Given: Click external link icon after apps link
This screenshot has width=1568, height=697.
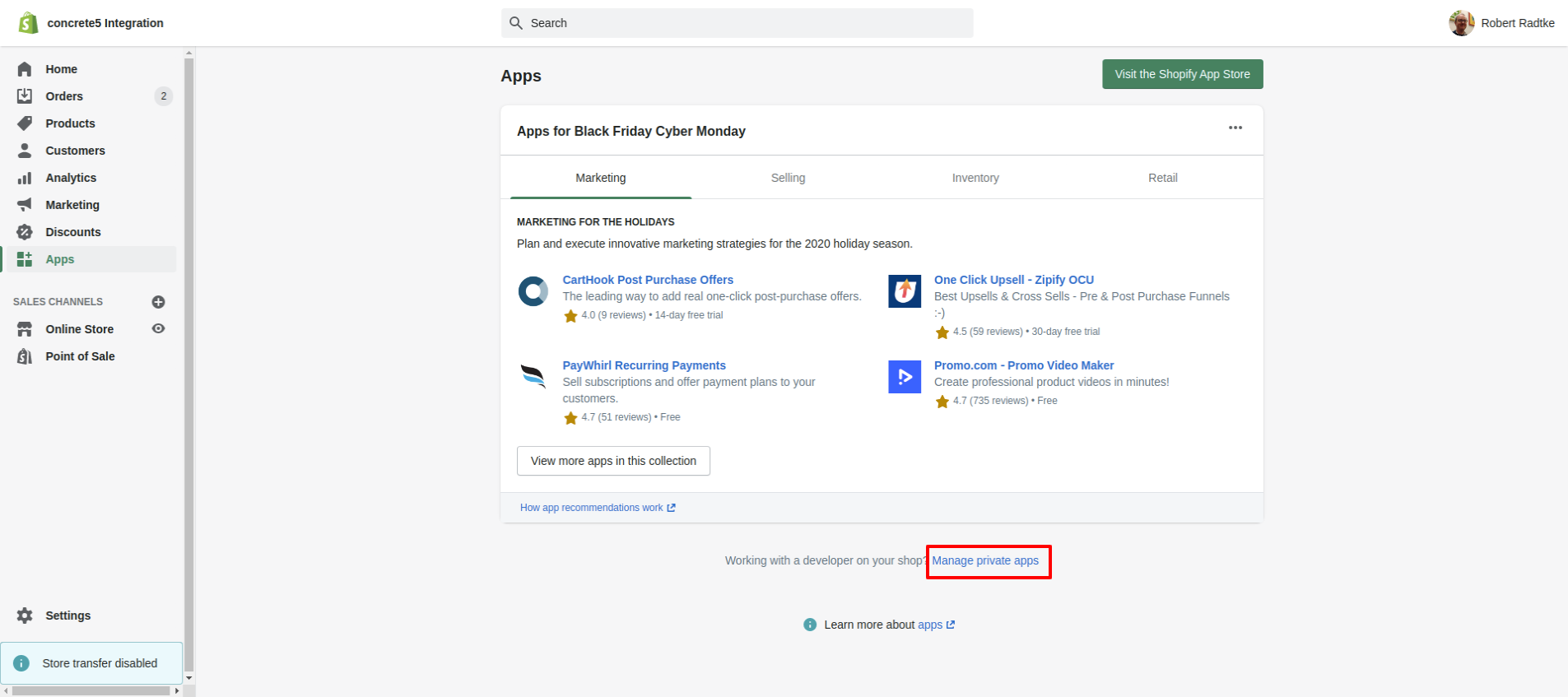Looking at the screenshot, I should (x=951, y=625).
